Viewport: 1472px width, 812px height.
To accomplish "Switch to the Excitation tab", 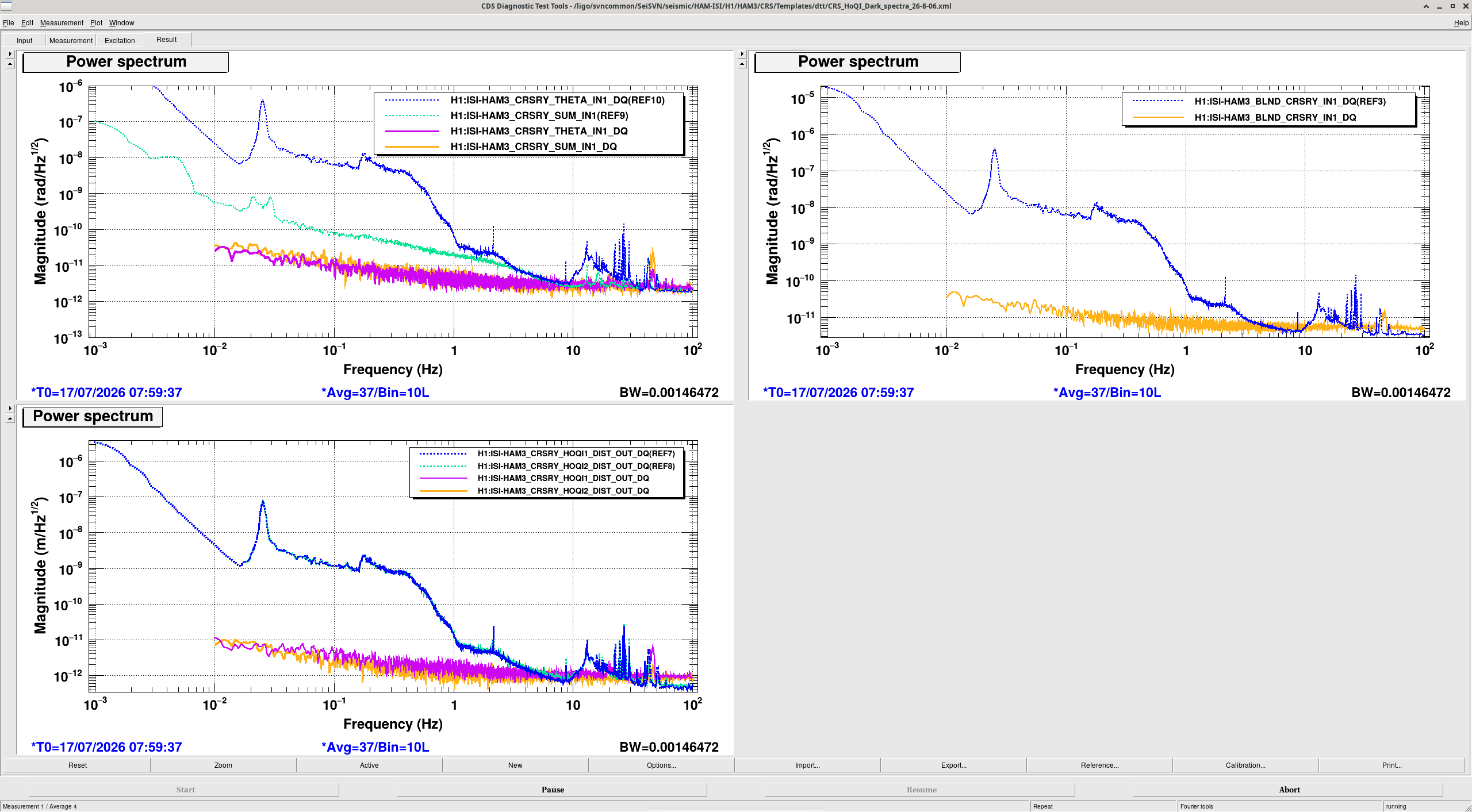I will 120,40.
